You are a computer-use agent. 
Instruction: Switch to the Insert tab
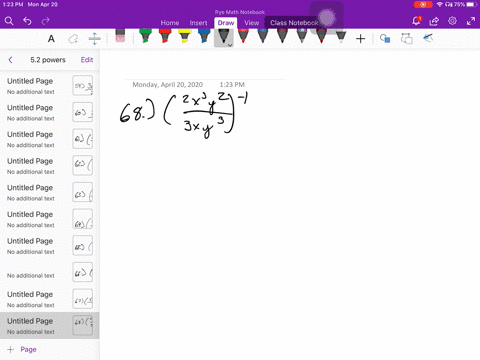198,23
